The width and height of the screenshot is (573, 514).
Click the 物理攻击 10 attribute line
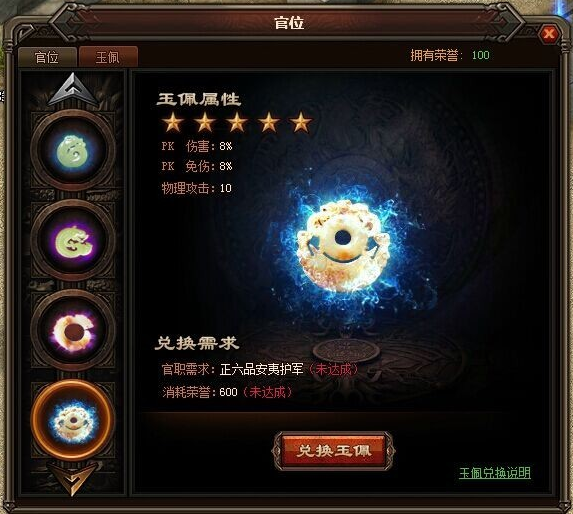pyautogui.click(x=197, y=188)
